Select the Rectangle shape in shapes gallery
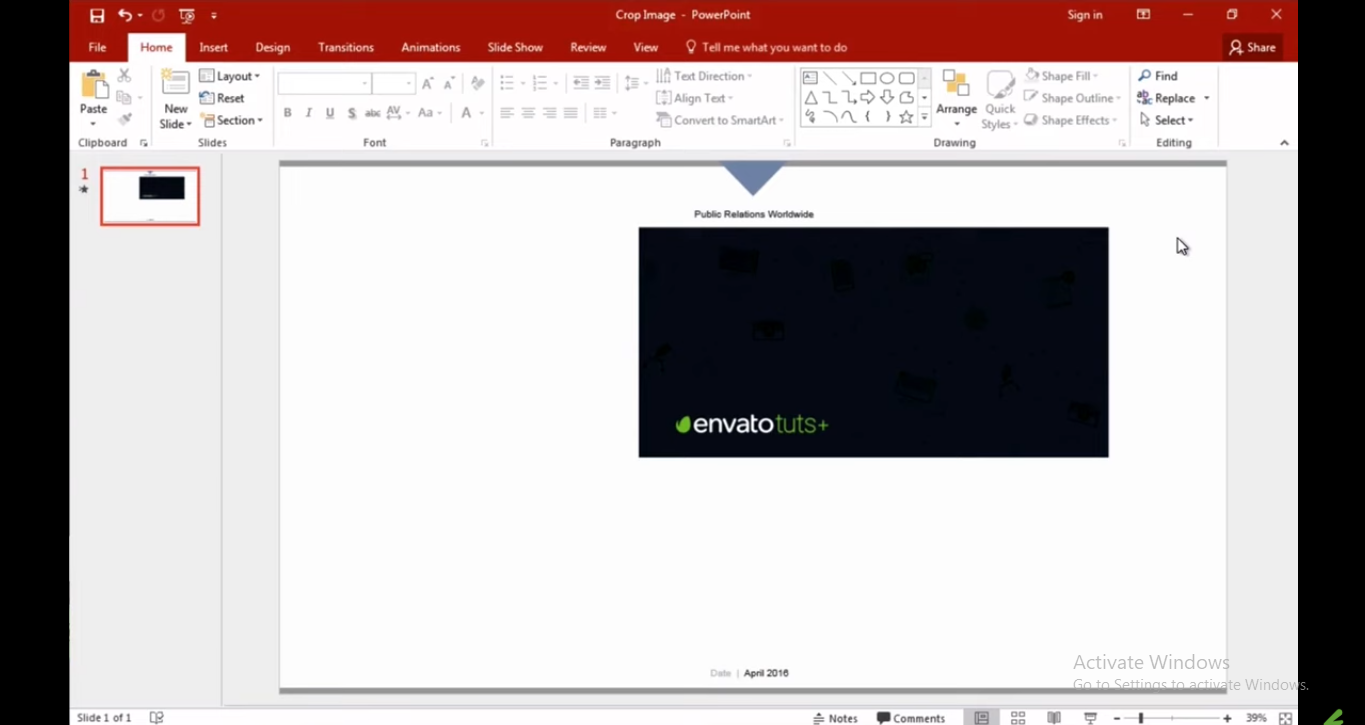Screen dimensions: 1365x725 pyautogui.click(x=868, y=78)
